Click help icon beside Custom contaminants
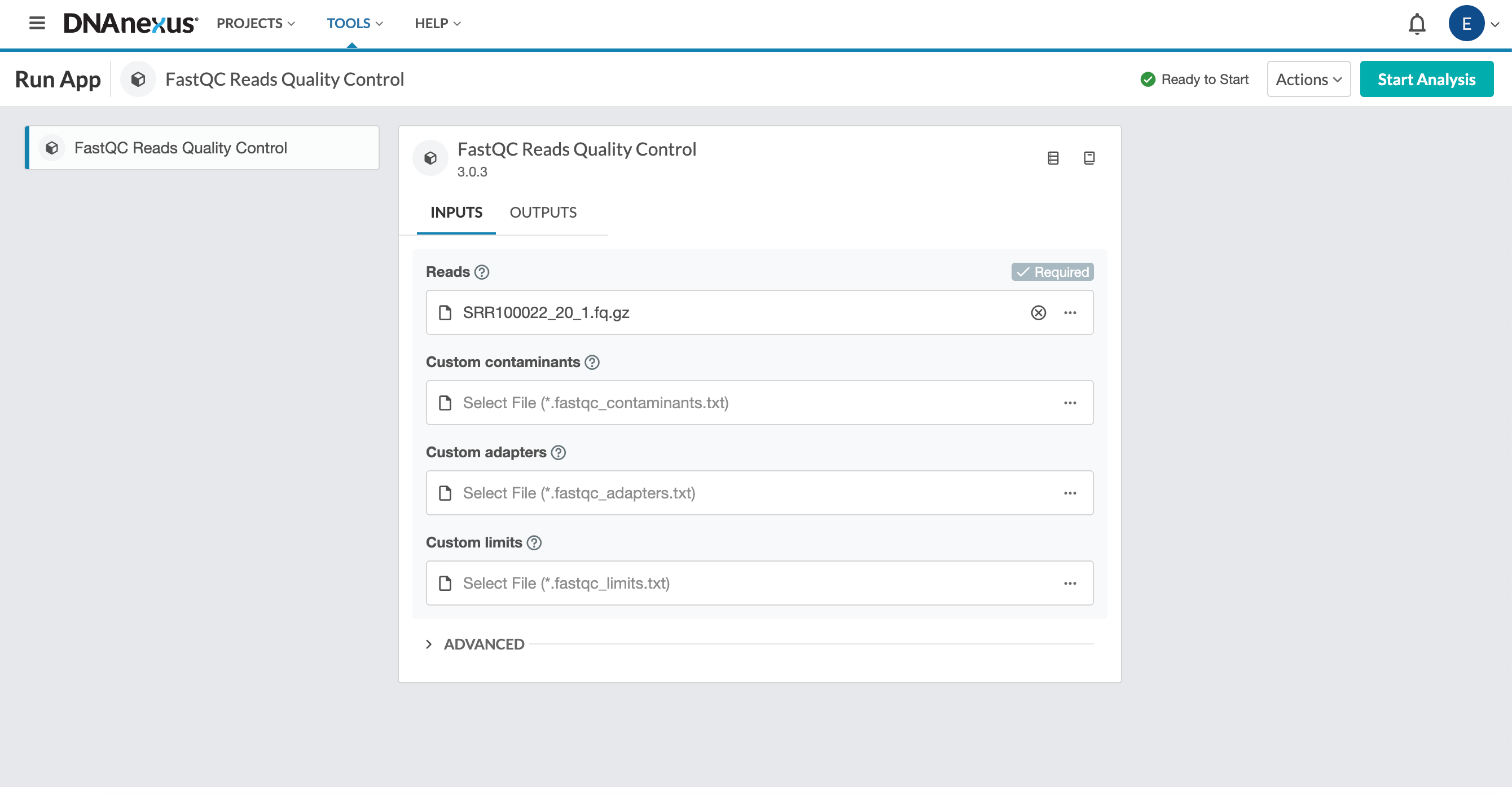Screen dimensions: 1512x795 click(x=592, y=363)
